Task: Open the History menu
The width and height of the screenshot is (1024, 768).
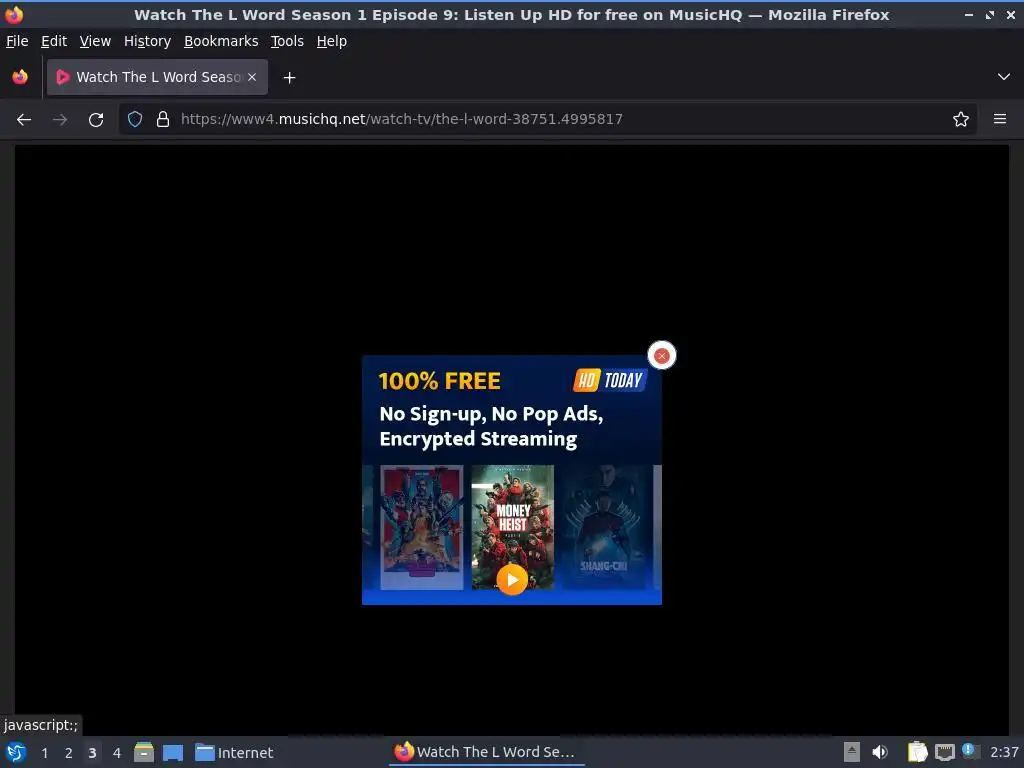Action: tap(147, 41)
